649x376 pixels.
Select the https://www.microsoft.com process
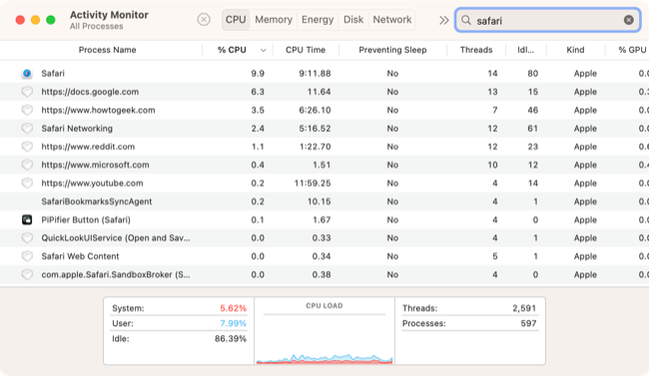pos(95,165)
